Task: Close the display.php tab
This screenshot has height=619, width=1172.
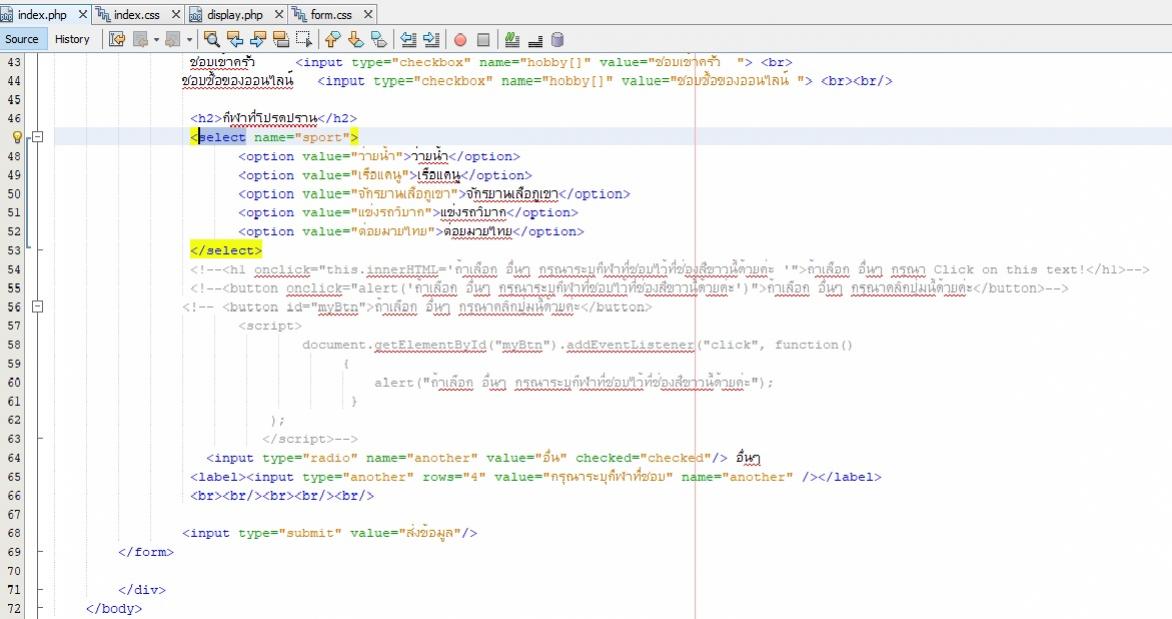Action: point(280,14)
